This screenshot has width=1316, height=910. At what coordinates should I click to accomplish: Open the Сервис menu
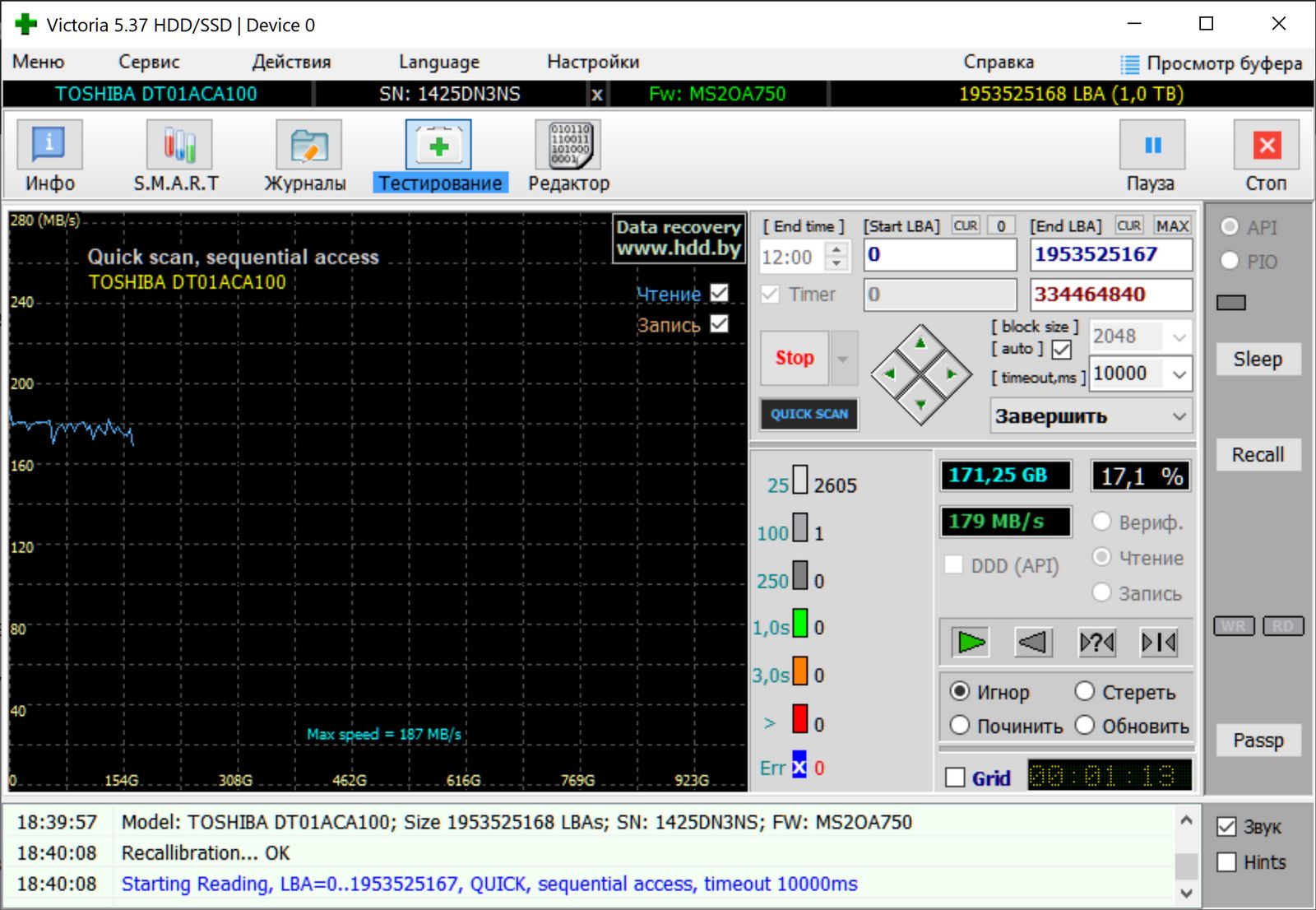[x=149, y=62]
